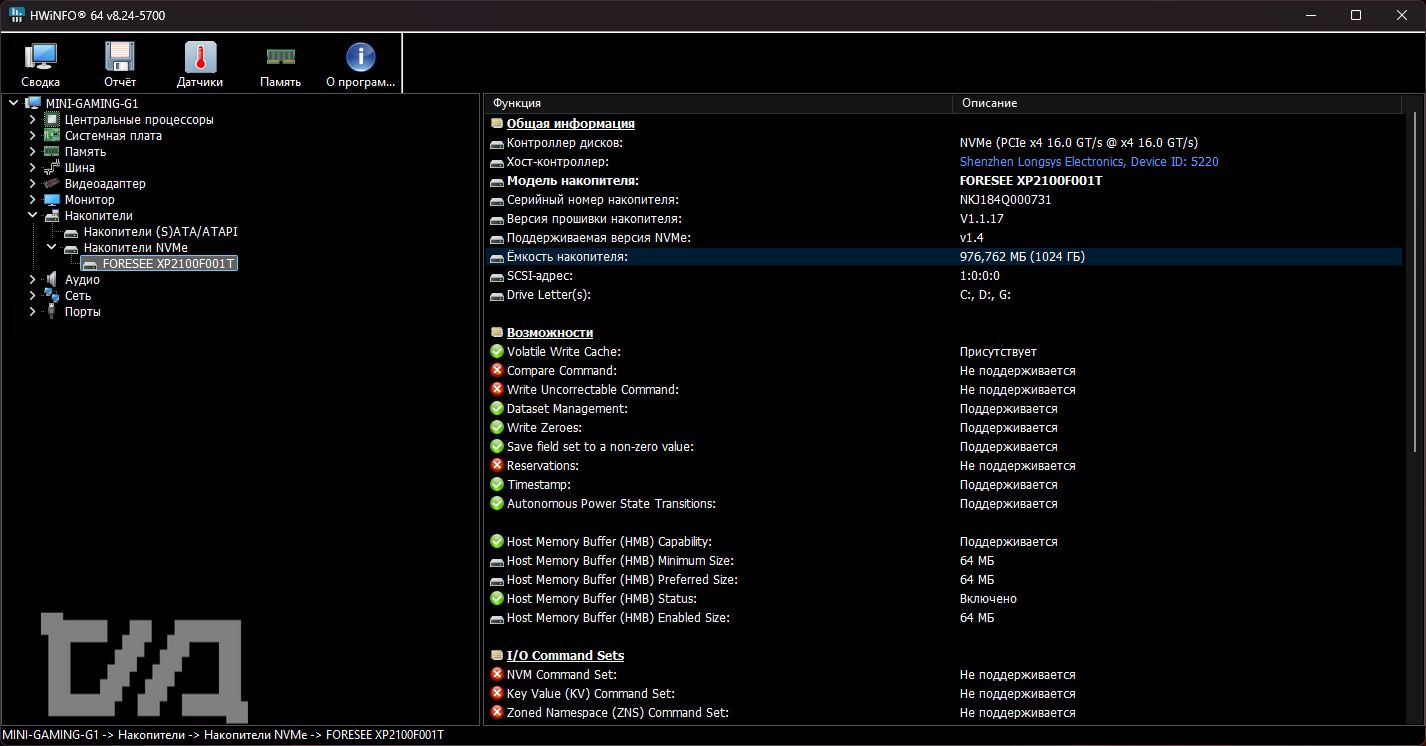Click the Шина bus tree icon
The height and width of the screenshot is (746, 1426).
52,168
